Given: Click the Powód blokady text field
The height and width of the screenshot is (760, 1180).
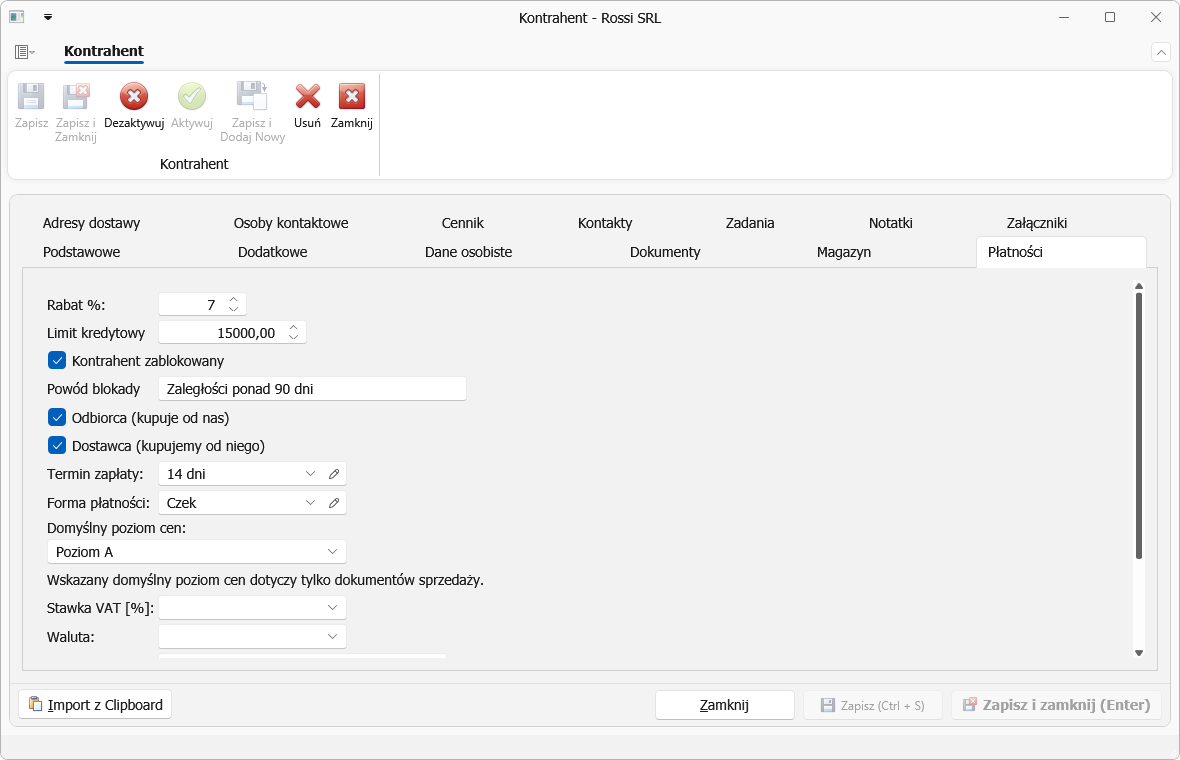Looking at the screenshot, I should (x=312, y=389).
